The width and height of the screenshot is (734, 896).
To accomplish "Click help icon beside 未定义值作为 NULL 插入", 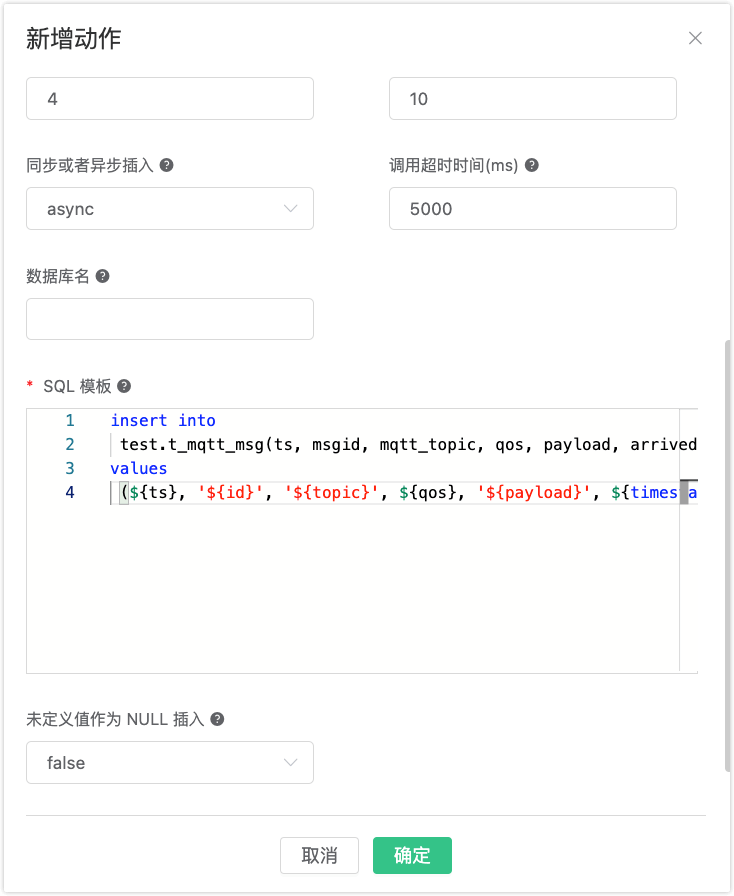I will [217, 719].
